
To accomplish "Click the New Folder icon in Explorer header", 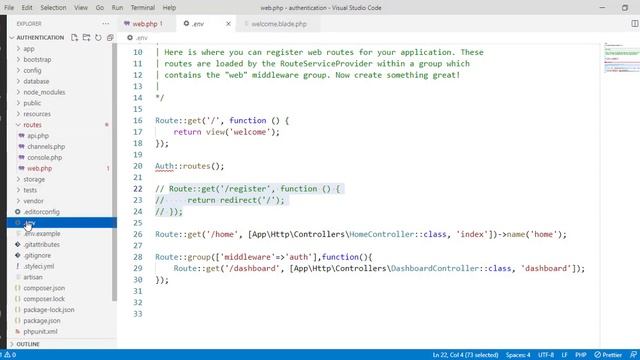I will [x=86, y=38].
